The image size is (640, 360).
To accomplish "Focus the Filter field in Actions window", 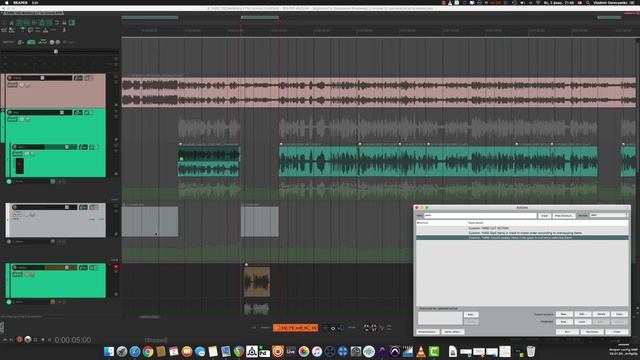I will pos(480,215).
